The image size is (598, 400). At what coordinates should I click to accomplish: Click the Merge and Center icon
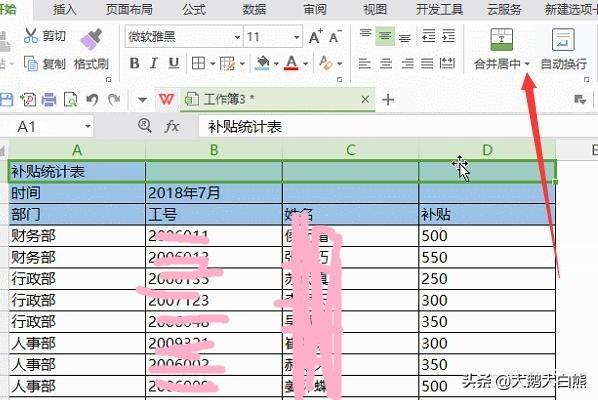[x=502, y=40]
